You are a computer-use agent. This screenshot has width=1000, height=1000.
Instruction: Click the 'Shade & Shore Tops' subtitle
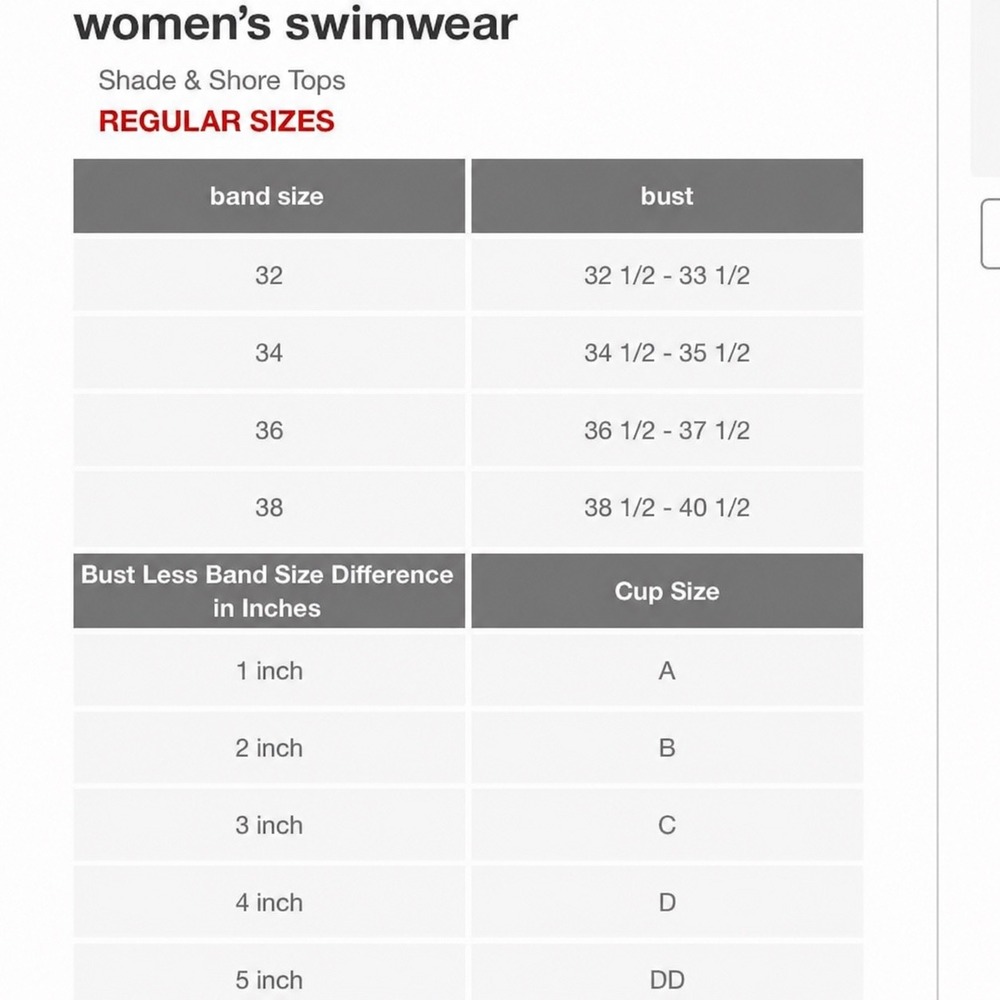(221, 81)
